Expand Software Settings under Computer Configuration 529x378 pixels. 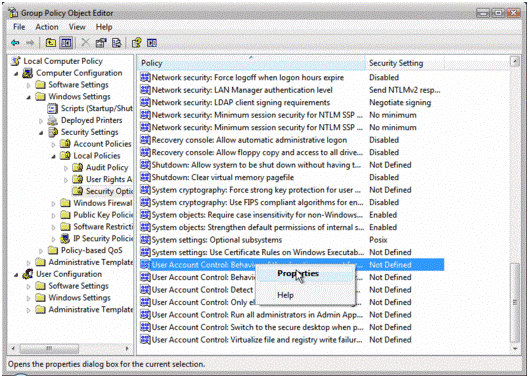29,85
